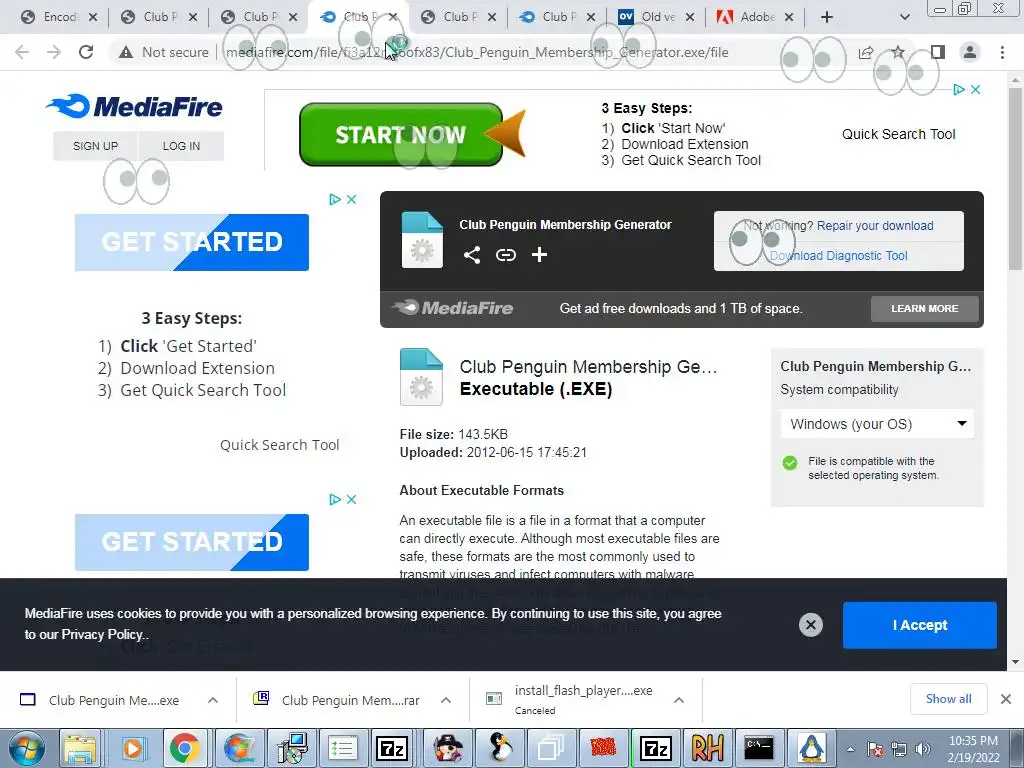
Task: Click the green START NOW button
Action: (x=401, y=135)
